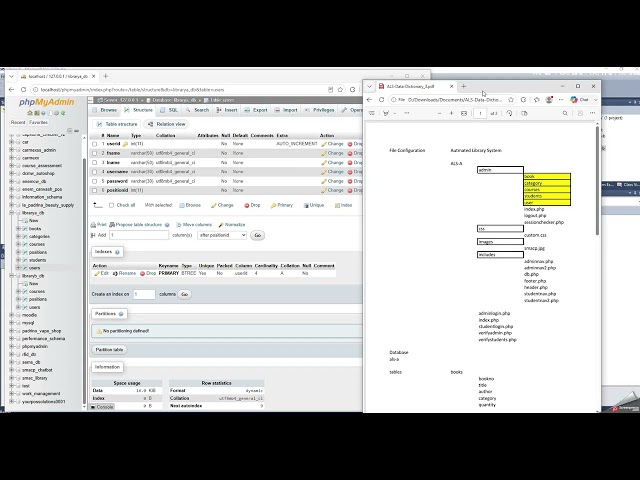The width and height of the screenshot is (640, 480).
Task: Expand the performance_schema database node
Action: click(12, 339)
